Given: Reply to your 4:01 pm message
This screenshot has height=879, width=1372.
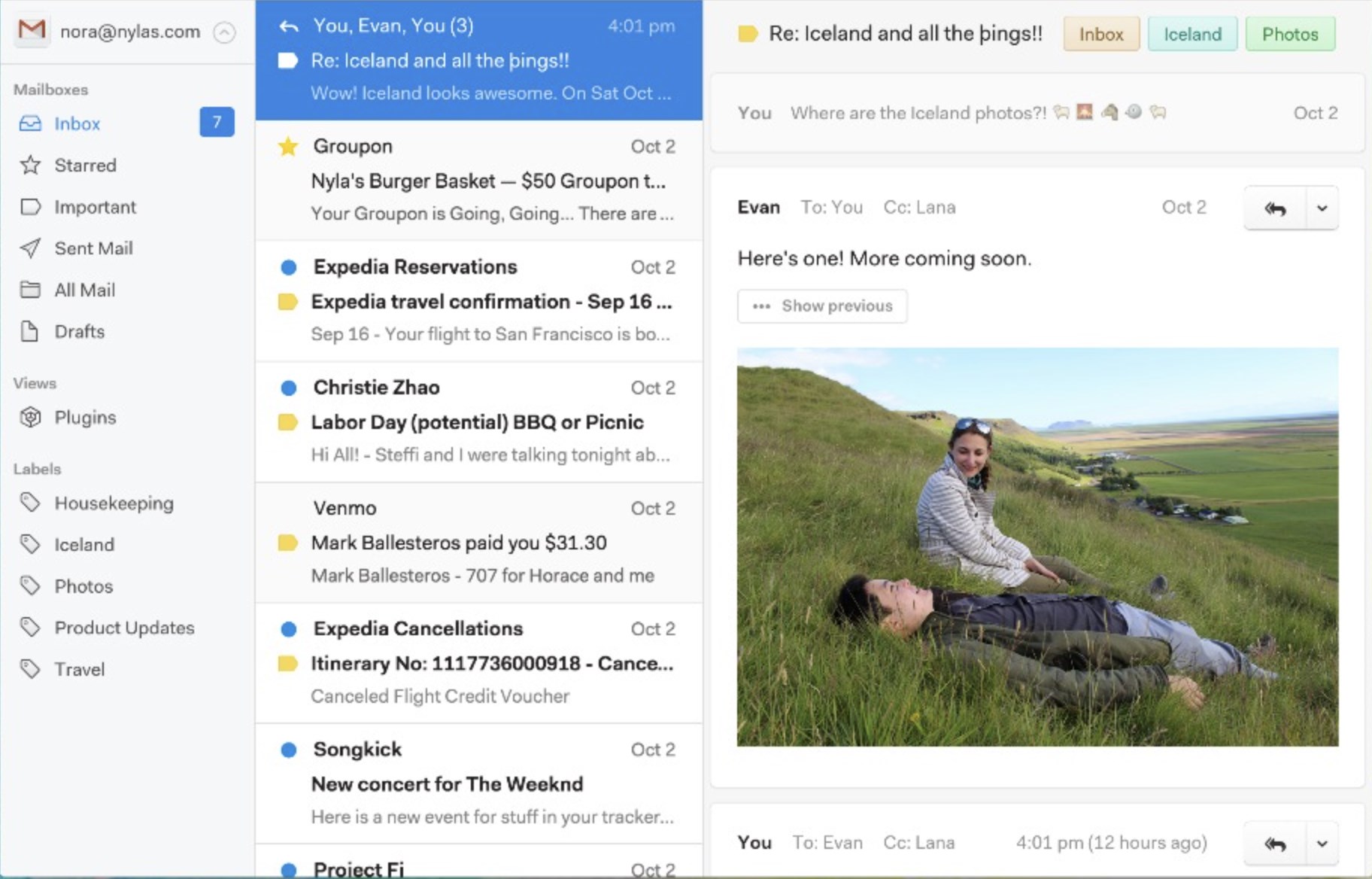Looking at the screenshot, I should (x=1275, y=843).
